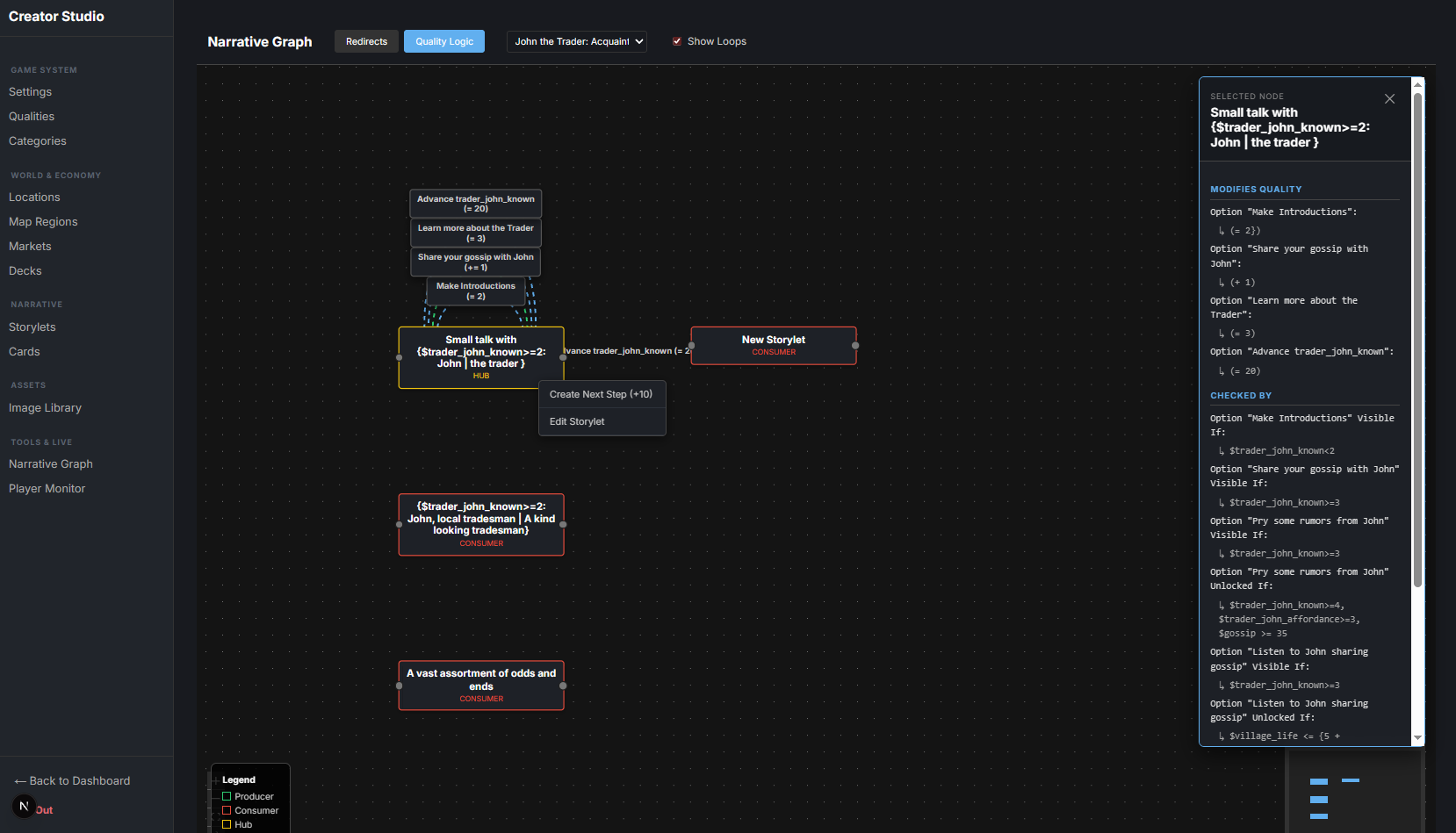Activate the Quality Logic button
Screen dimensions: 1456x833
[443, 41]
